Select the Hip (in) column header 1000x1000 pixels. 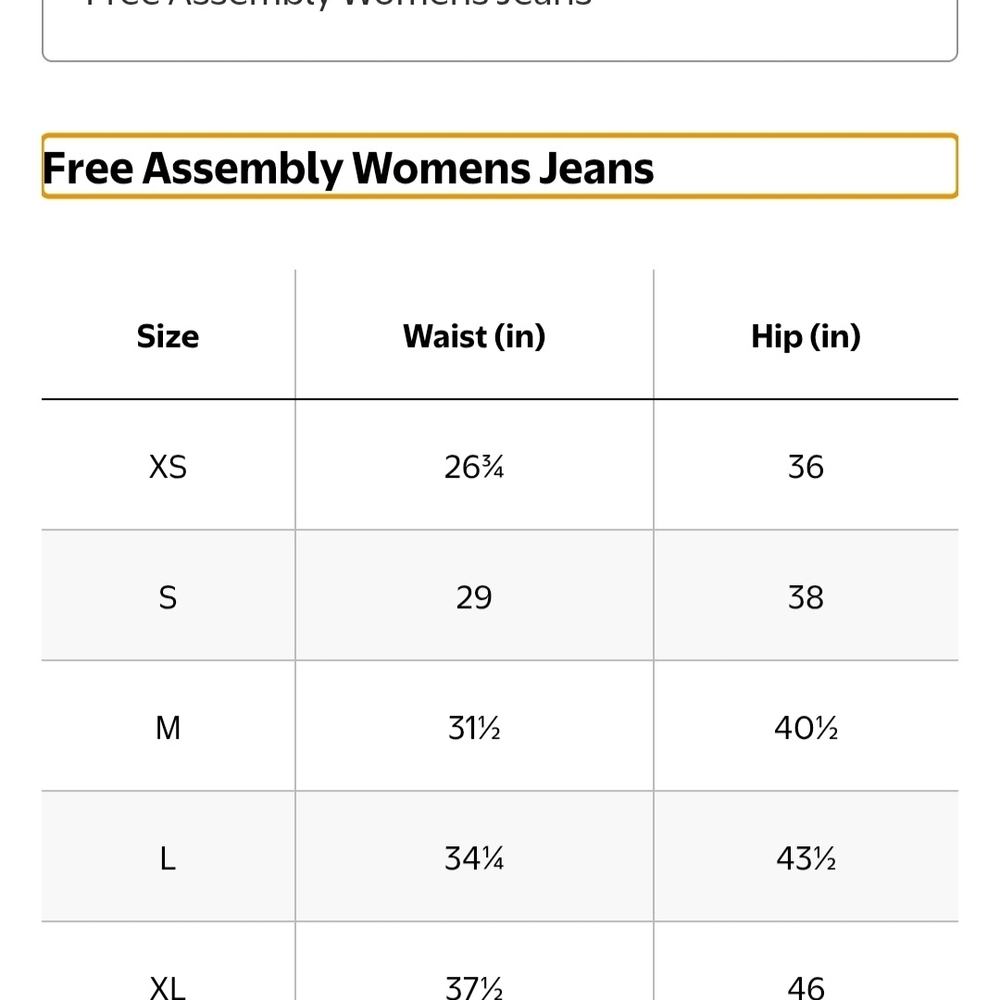(805, 336)
